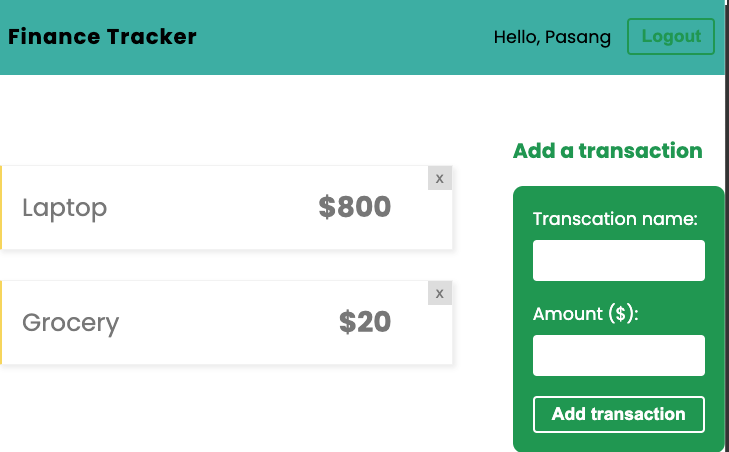Click the Logout button

coord(671,37)
